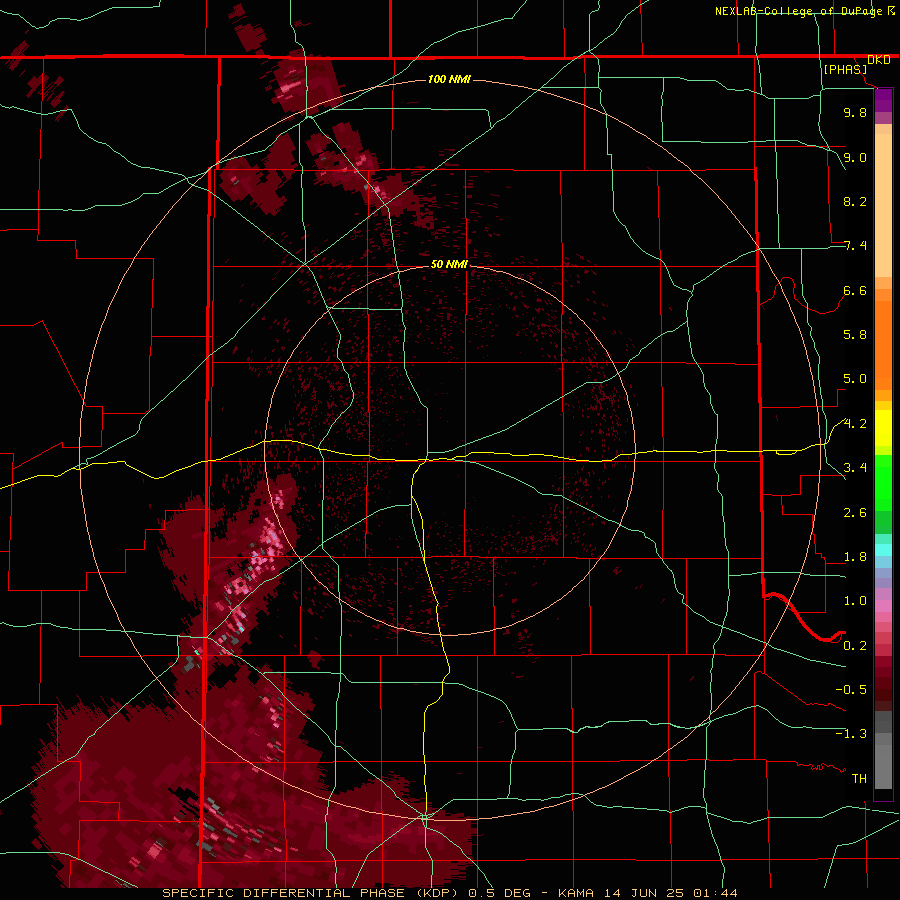
Task: Click the 2.6 legend value
Action: 855,513
